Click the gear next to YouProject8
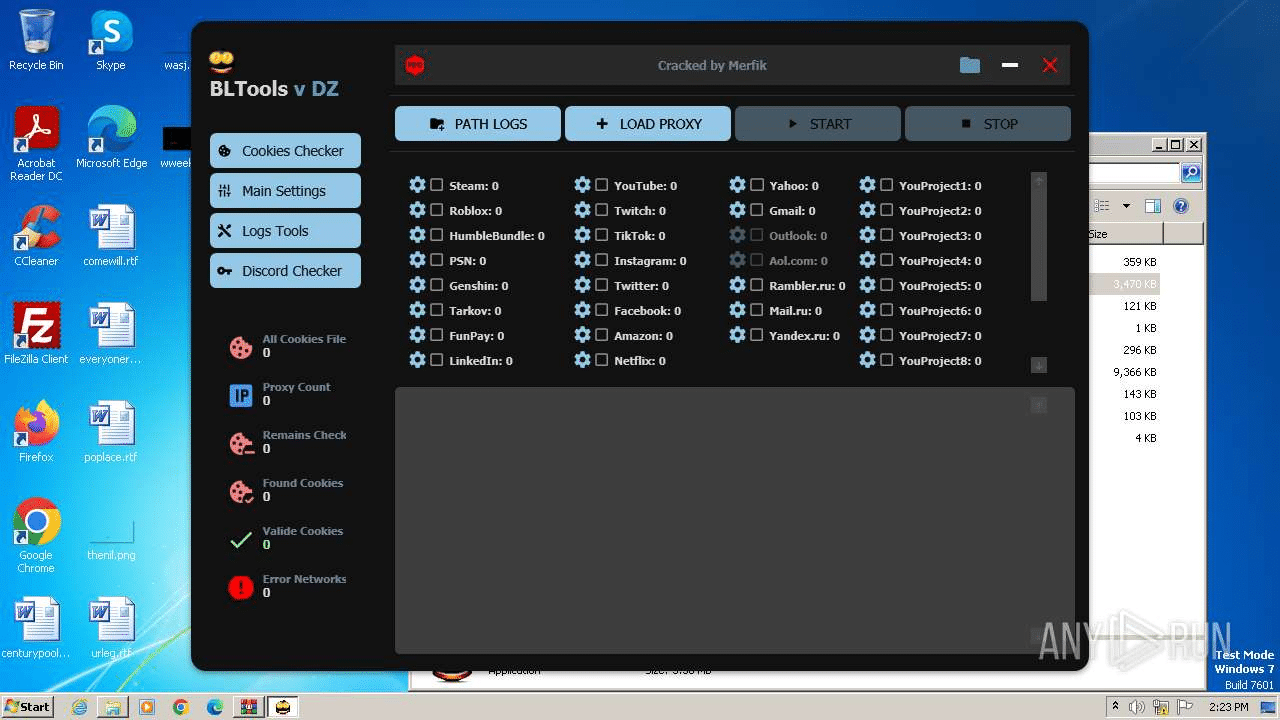The height and width of the screenshot is (720, 1280). tap(867, 360)
